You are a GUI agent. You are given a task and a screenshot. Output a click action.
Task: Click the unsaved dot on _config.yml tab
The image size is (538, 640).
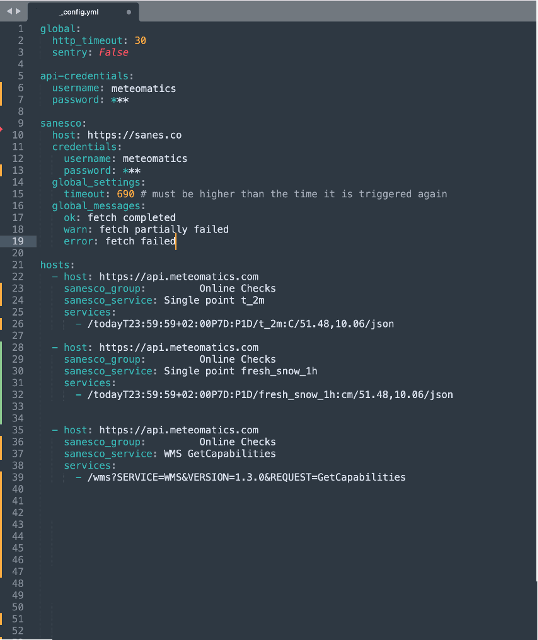click(129, 12)
